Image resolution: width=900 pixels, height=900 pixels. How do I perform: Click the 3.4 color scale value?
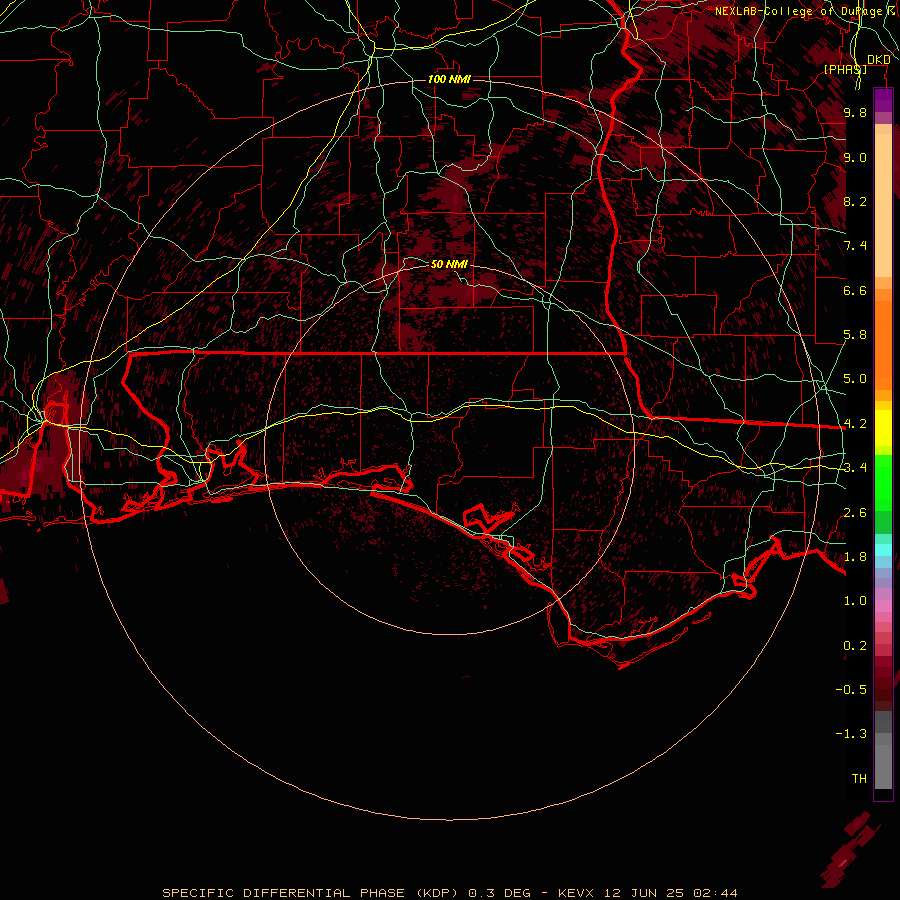[x=855, y=468]
